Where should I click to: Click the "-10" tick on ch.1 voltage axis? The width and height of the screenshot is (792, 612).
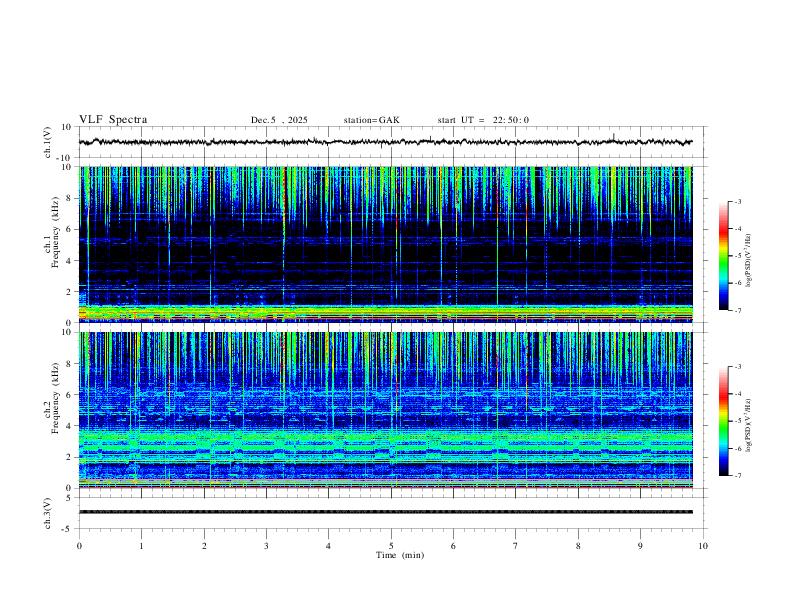66,158
